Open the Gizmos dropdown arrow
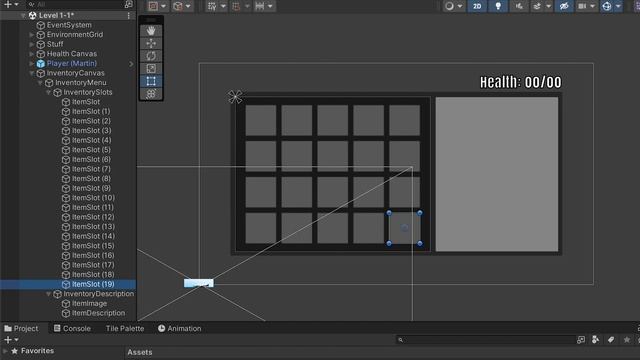 click(x=618, y=6)
